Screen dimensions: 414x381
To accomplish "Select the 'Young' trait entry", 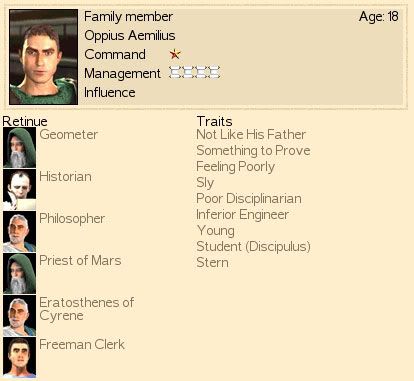I will [x=216, y=231].
